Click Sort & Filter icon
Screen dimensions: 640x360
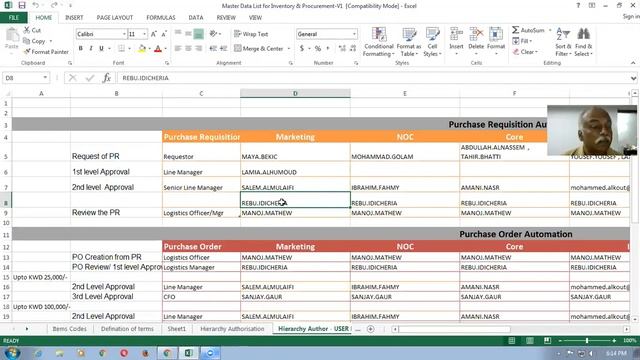point(563,34)
